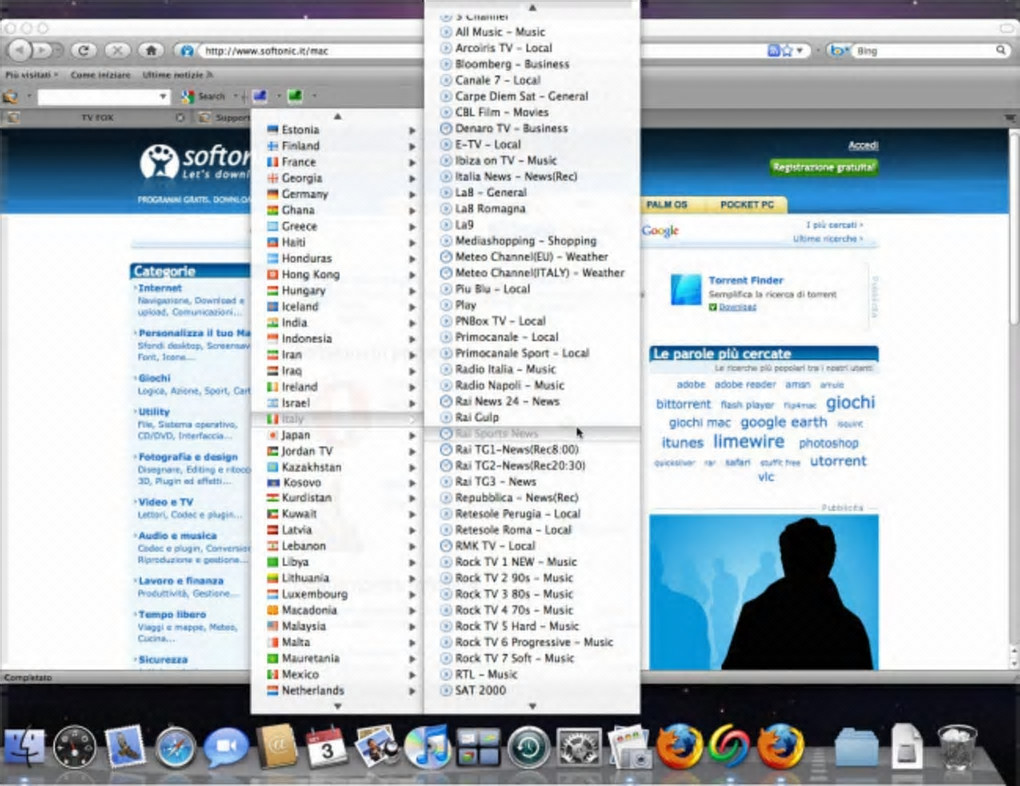
Task: Click the limewire search tag
Action: tap(749, 441)
